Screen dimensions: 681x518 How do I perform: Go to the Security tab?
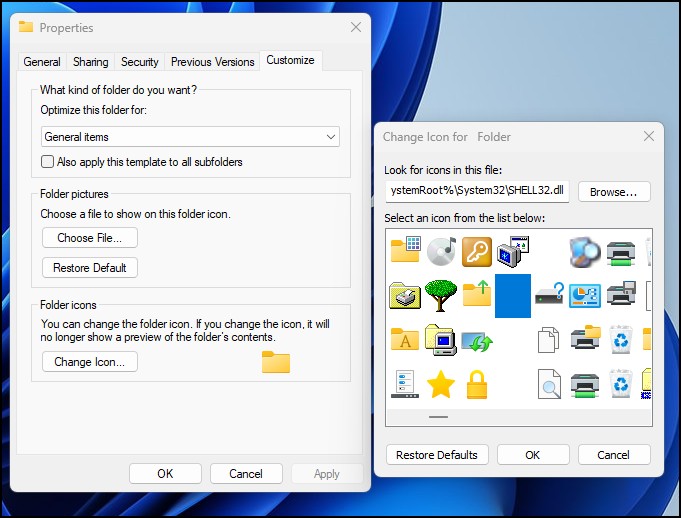140,62
